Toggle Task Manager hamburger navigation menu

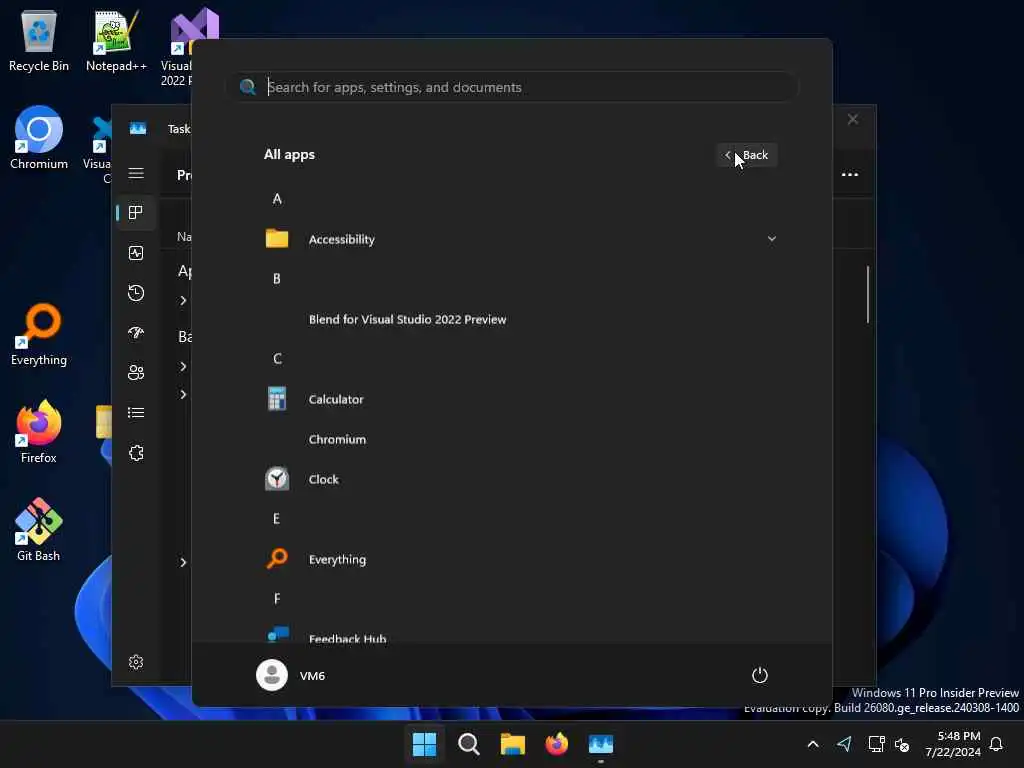pyautogui.click(x=136, y=173)
